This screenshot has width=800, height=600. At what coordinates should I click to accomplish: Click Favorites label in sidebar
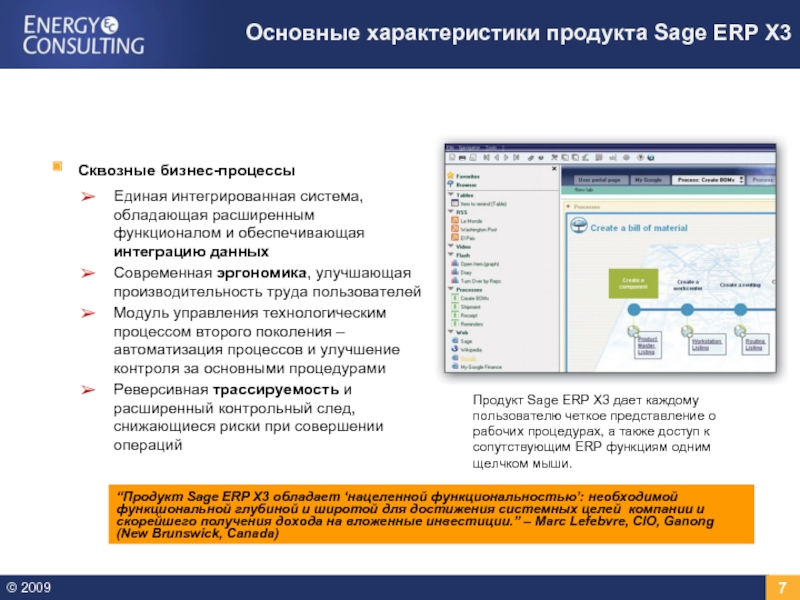(468, 177)
